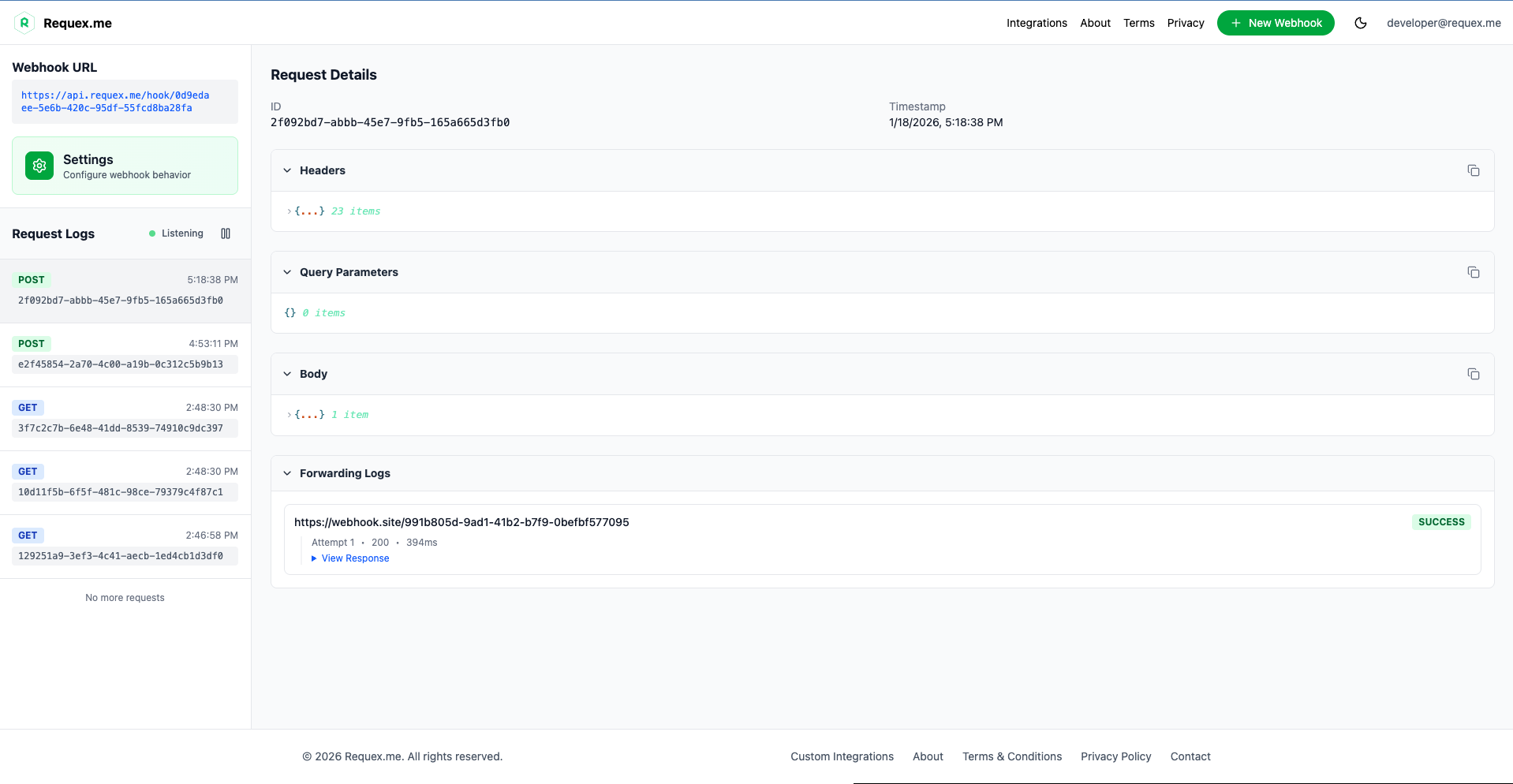Select POST request from 4:53:11 PM

click(125, 354)
